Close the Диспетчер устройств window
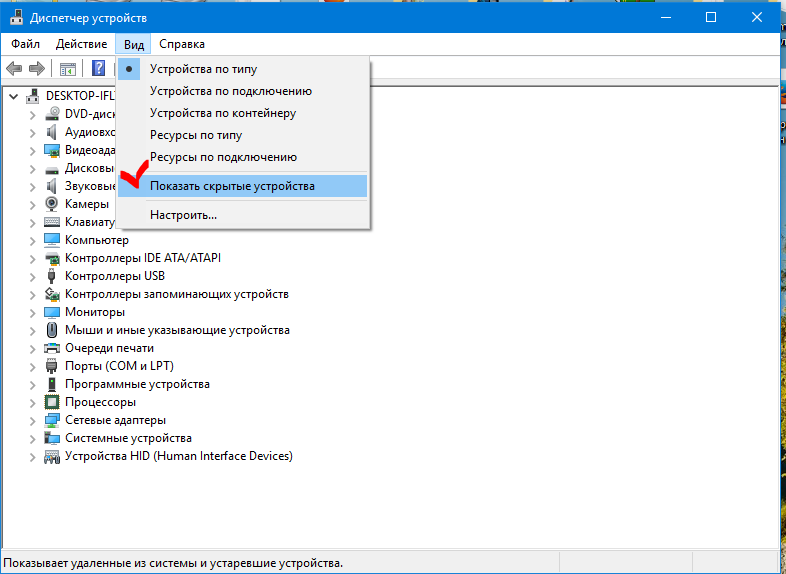The width and height of the screenshot is (786, 574). [x=757, y=18]
